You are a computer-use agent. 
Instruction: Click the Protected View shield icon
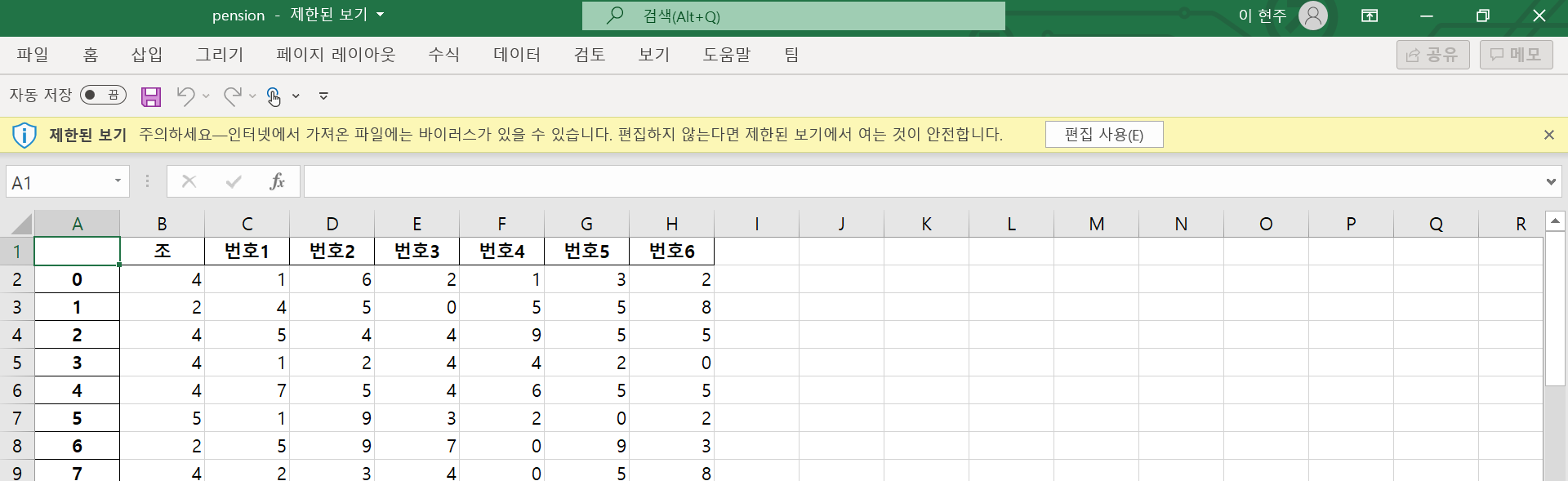coord(24,135)
